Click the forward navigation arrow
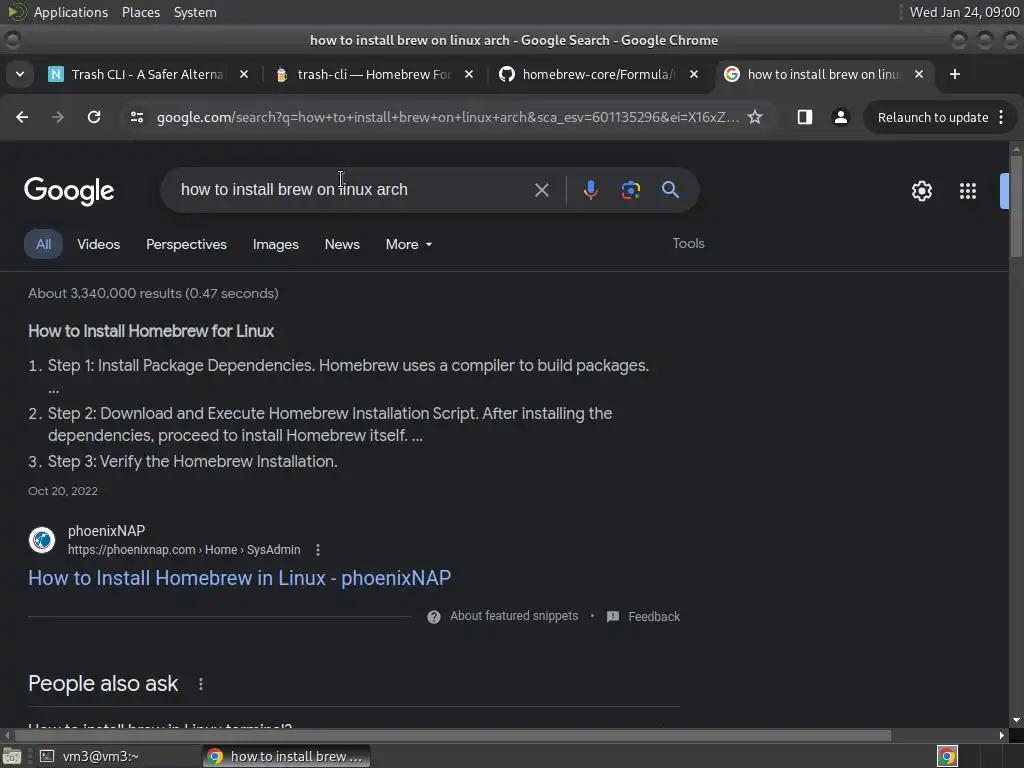1024x768 pixels. coord(57,117)
